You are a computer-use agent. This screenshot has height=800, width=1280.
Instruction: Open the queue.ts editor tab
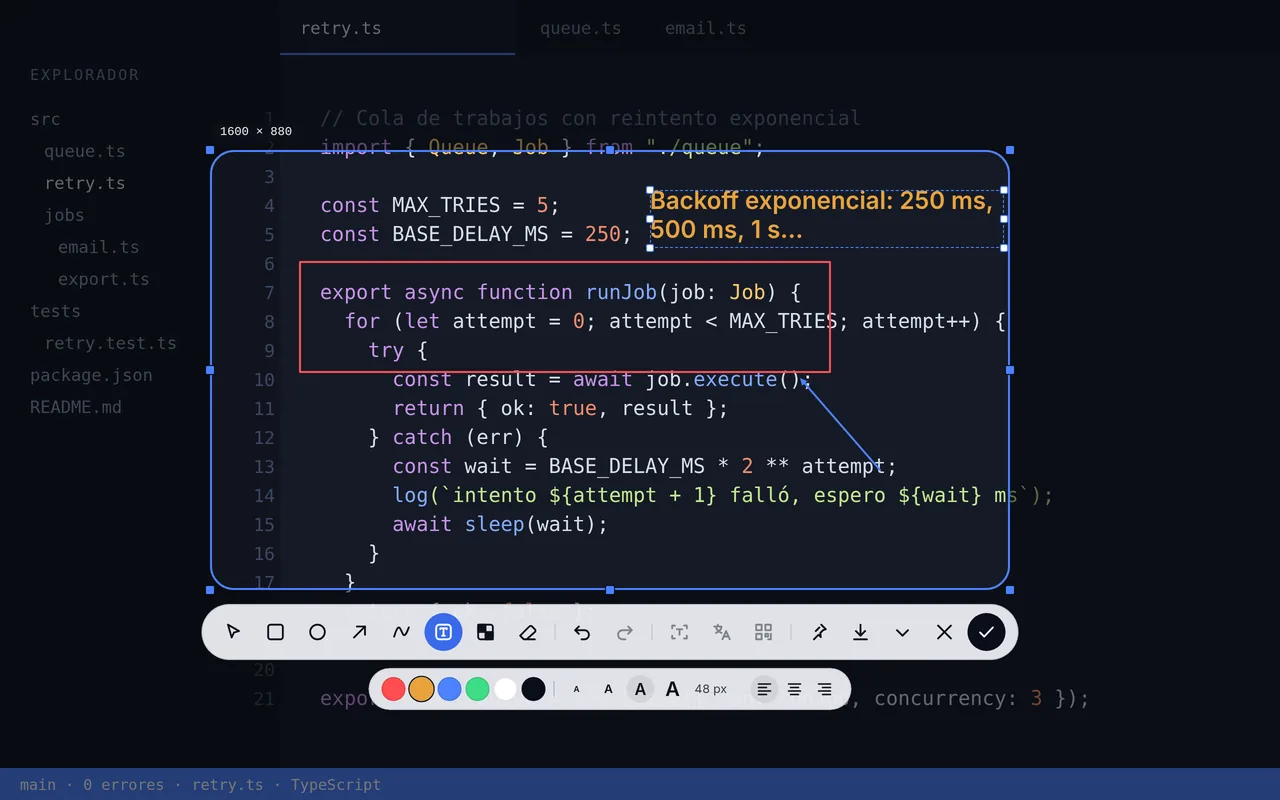click(581, 28)
